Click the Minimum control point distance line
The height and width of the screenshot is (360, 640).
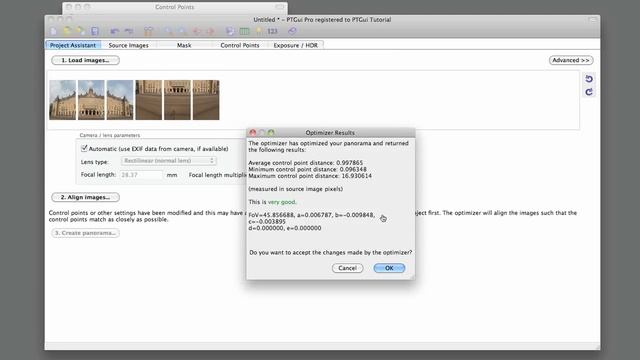(307, 169)
